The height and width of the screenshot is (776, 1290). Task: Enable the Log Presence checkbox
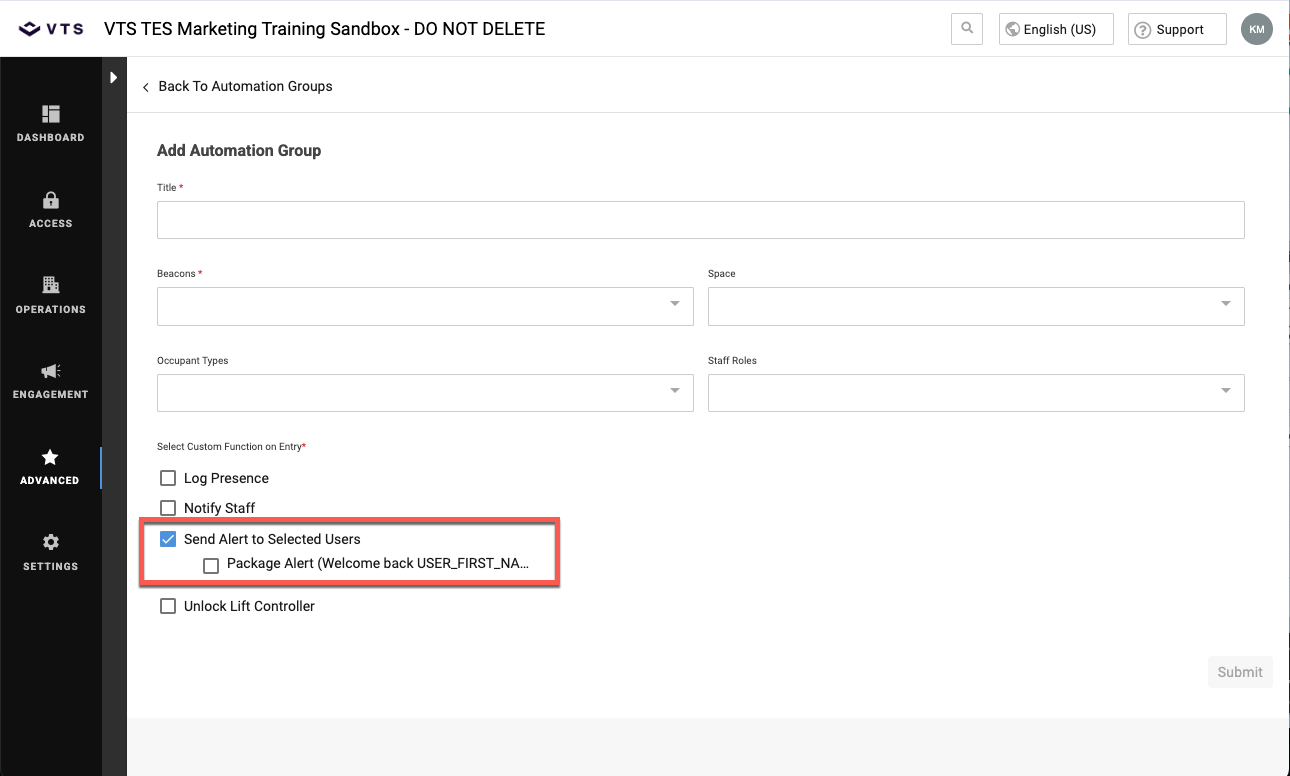[x=168, y=478]
